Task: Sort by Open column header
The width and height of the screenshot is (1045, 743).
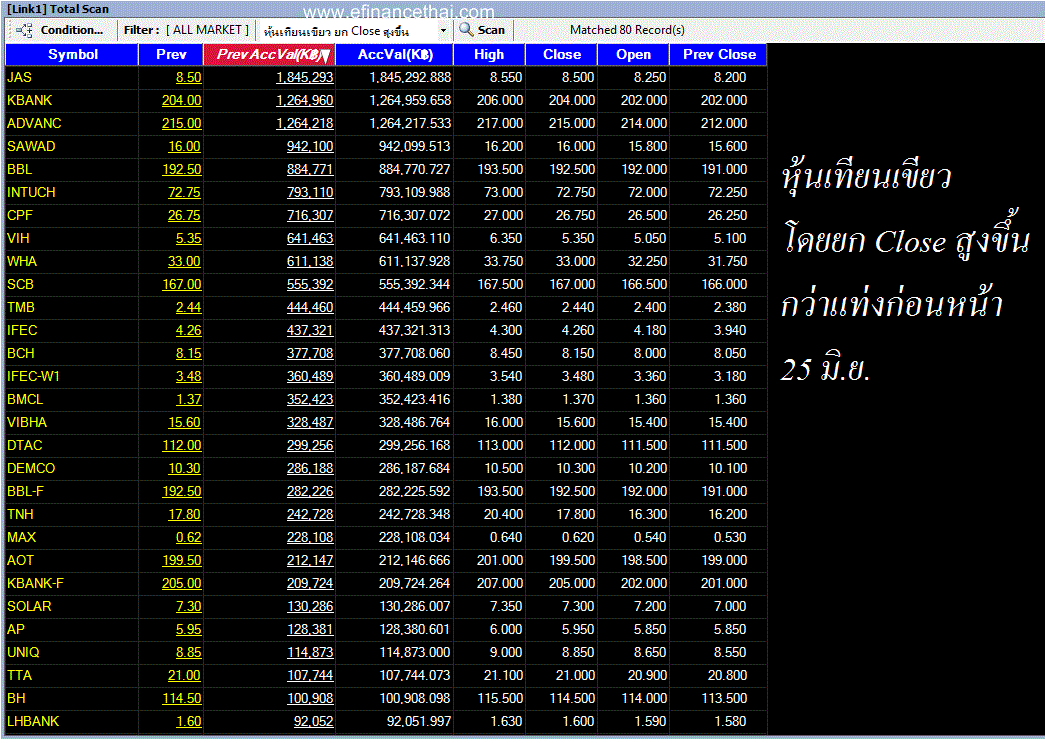Action: tap(633, 55)
